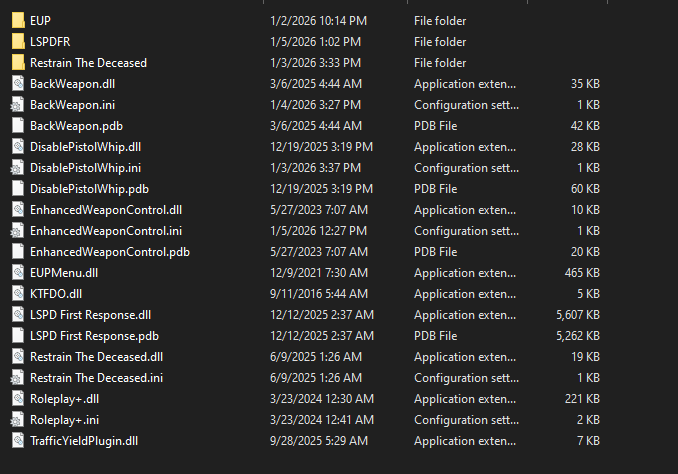
Task: Click the DisablePistolWhip.pdb file icon
Action: 17,188
